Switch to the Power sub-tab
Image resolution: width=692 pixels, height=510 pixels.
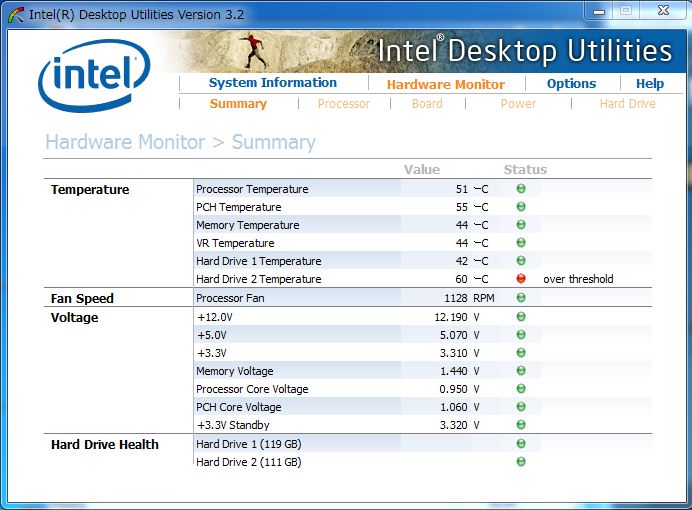[x=518, y=104]
